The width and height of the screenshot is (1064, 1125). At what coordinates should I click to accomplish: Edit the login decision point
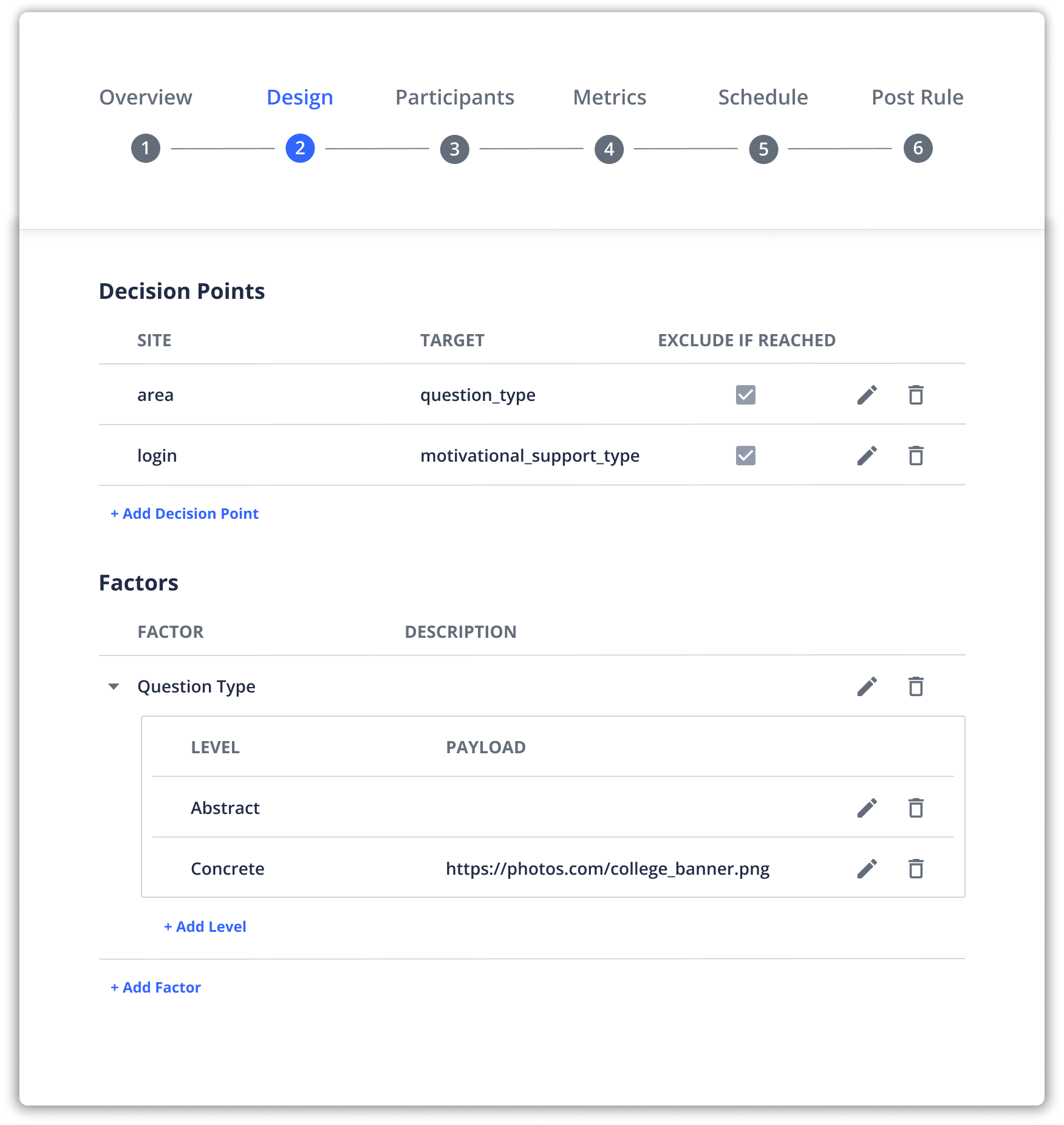click(x=867, y=455)
